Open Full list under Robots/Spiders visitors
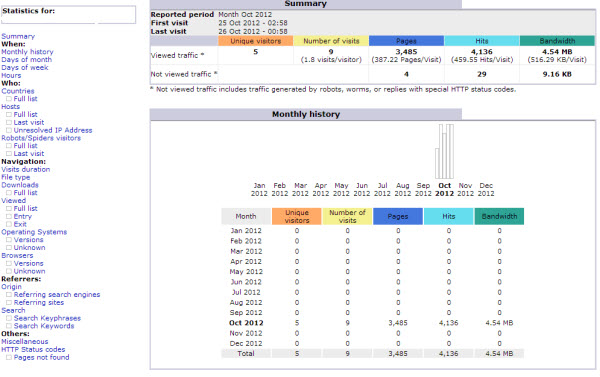Viewport: 600px width, 377px height. tap(26, 146)
